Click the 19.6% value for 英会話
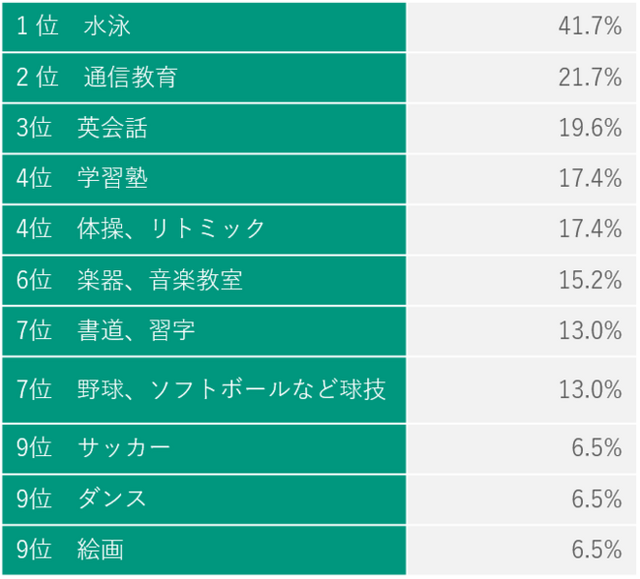 tap(590, 128)
